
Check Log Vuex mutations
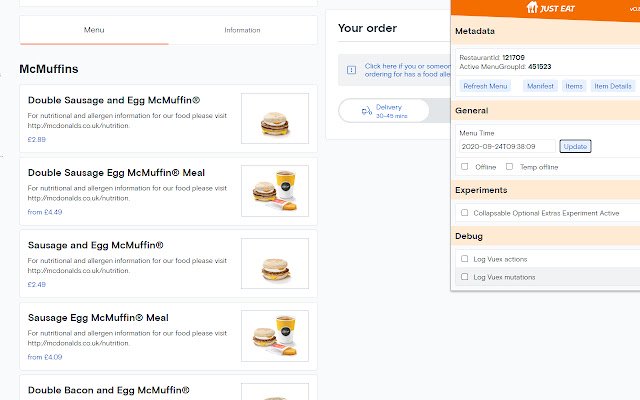pyautogui.click(x=464, y=277)
